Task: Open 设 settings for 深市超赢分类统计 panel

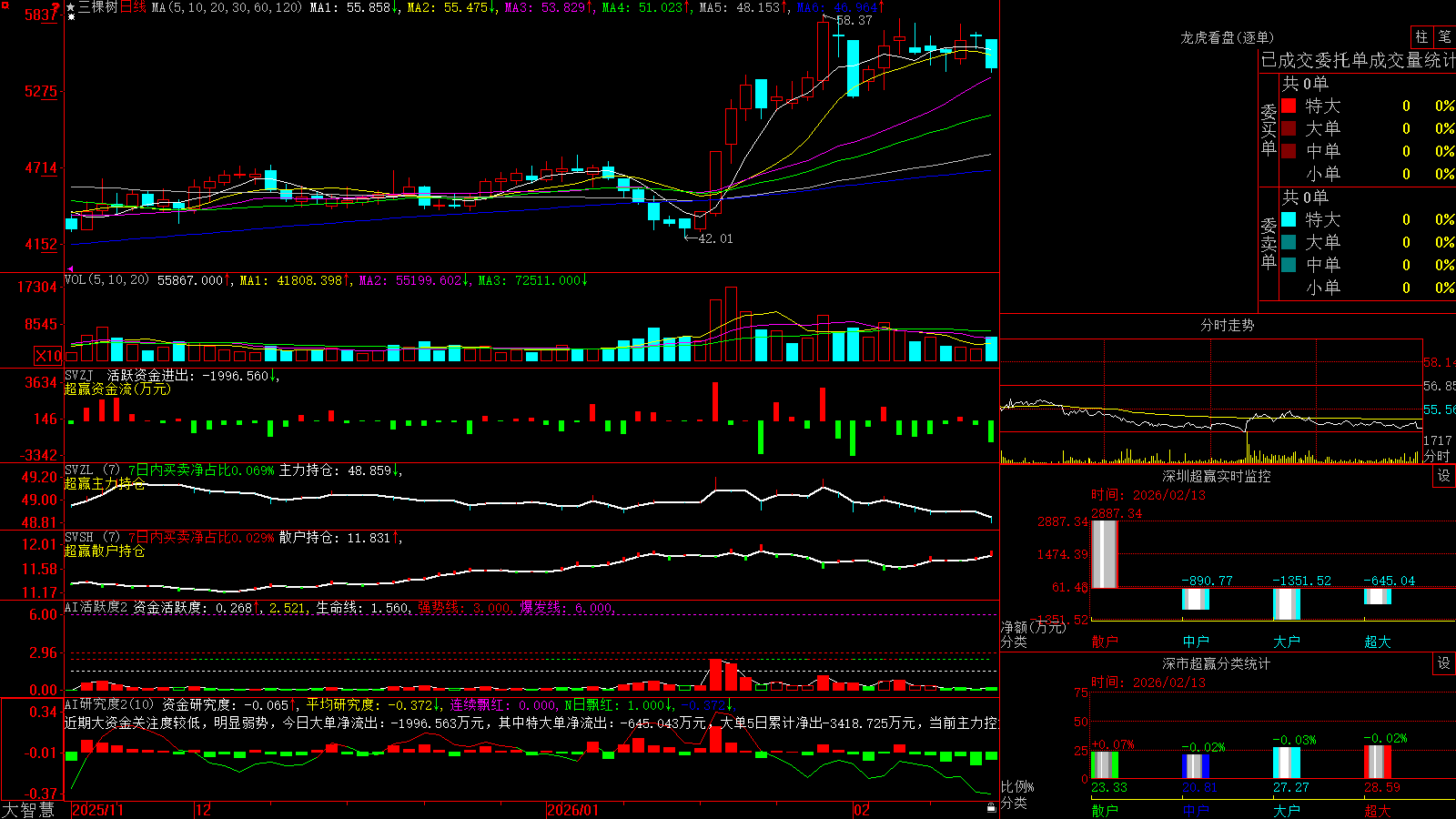Action: [1444, 663]
